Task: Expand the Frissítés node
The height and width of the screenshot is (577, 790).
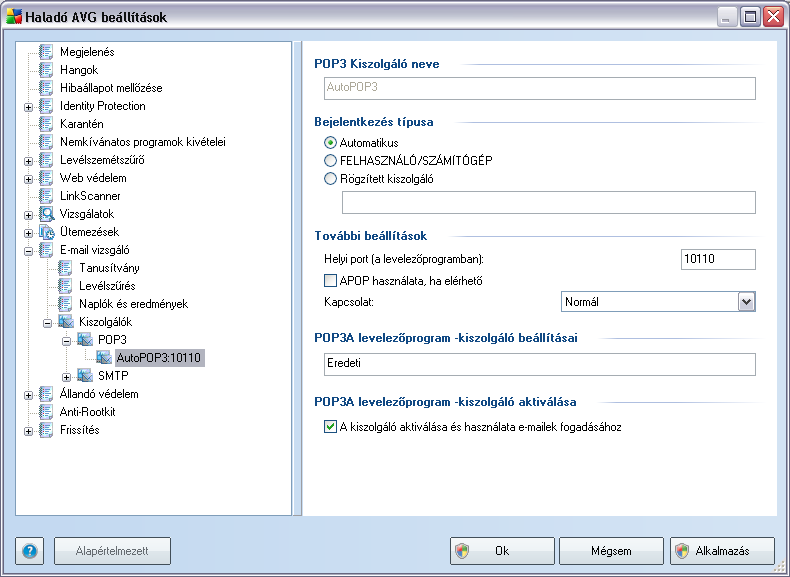Action: [28, 431]
